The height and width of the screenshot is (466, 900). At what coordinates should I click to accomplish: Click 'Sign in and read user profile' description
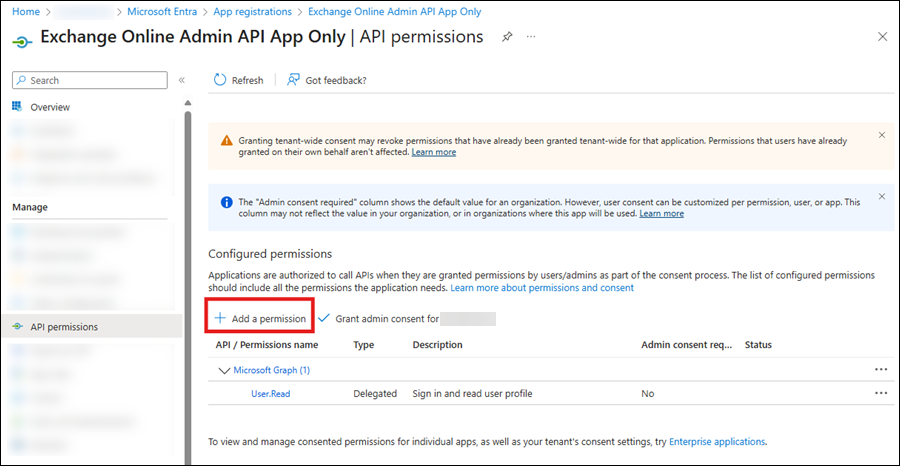point(472,394)
